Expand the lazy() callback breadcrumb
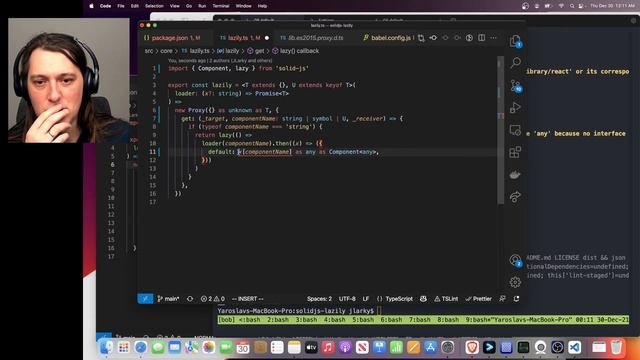Image resolution: width=640 pixels, height=360 pixels. point(296,51)
